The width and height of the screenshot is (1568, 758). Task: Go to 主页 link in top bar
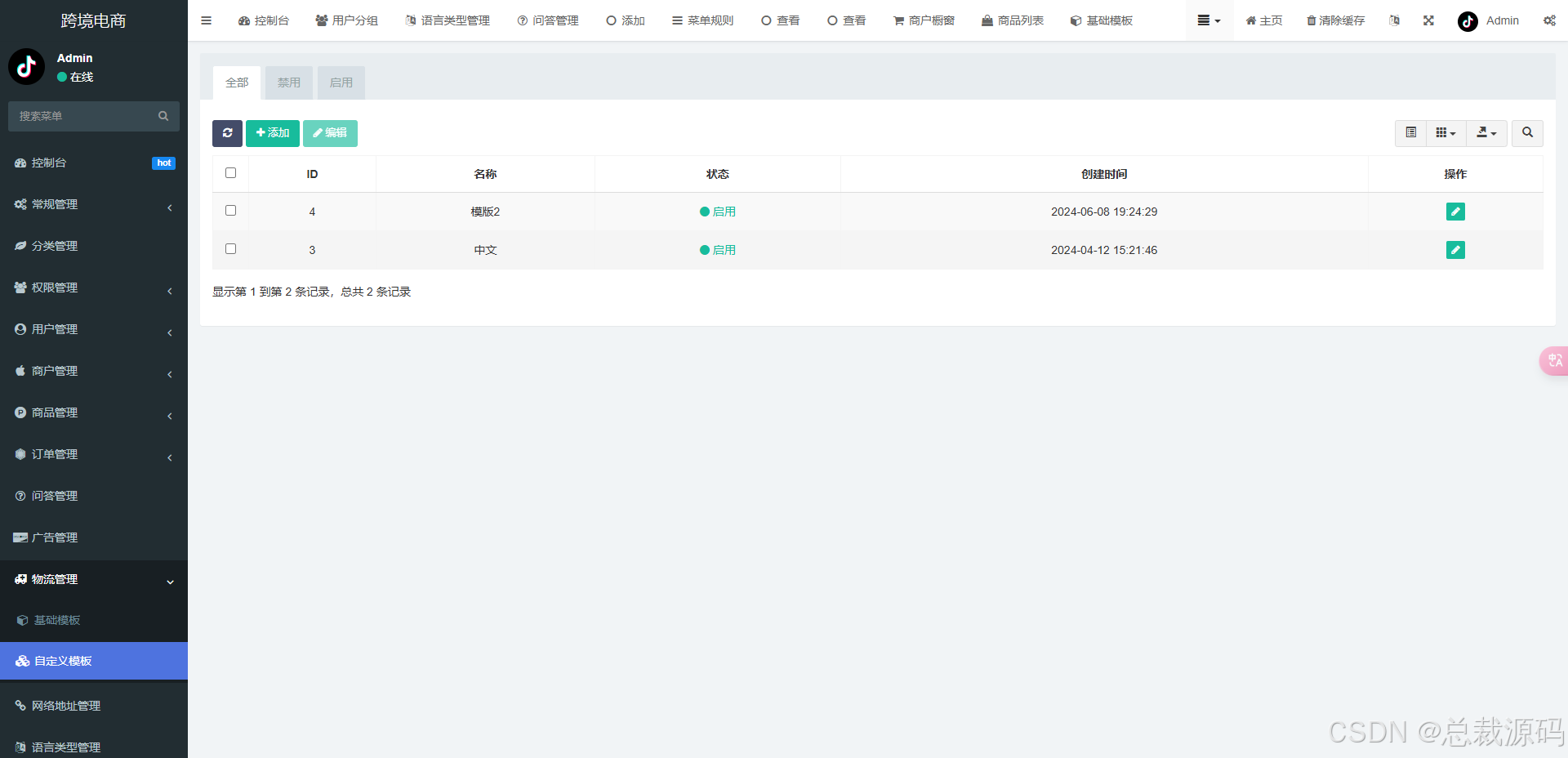[x=1264, y=20]
